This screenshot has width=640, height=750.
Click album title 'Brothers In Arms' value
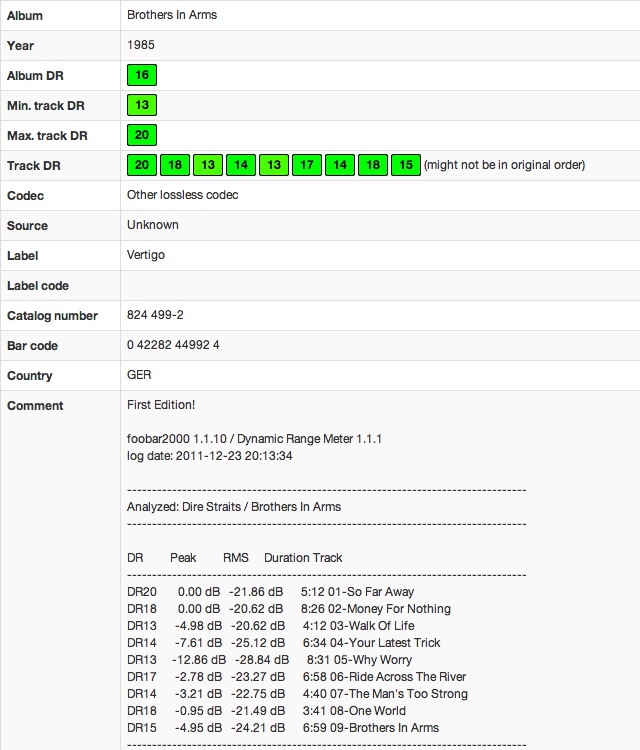[172, 15]
